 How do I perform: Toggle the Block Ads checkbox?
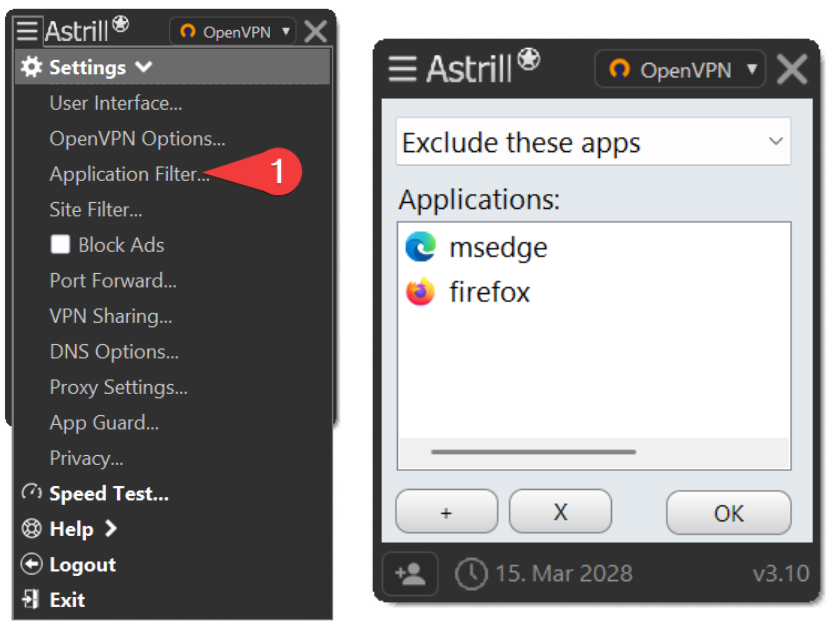pyautogui.click(x=60, y=245)
